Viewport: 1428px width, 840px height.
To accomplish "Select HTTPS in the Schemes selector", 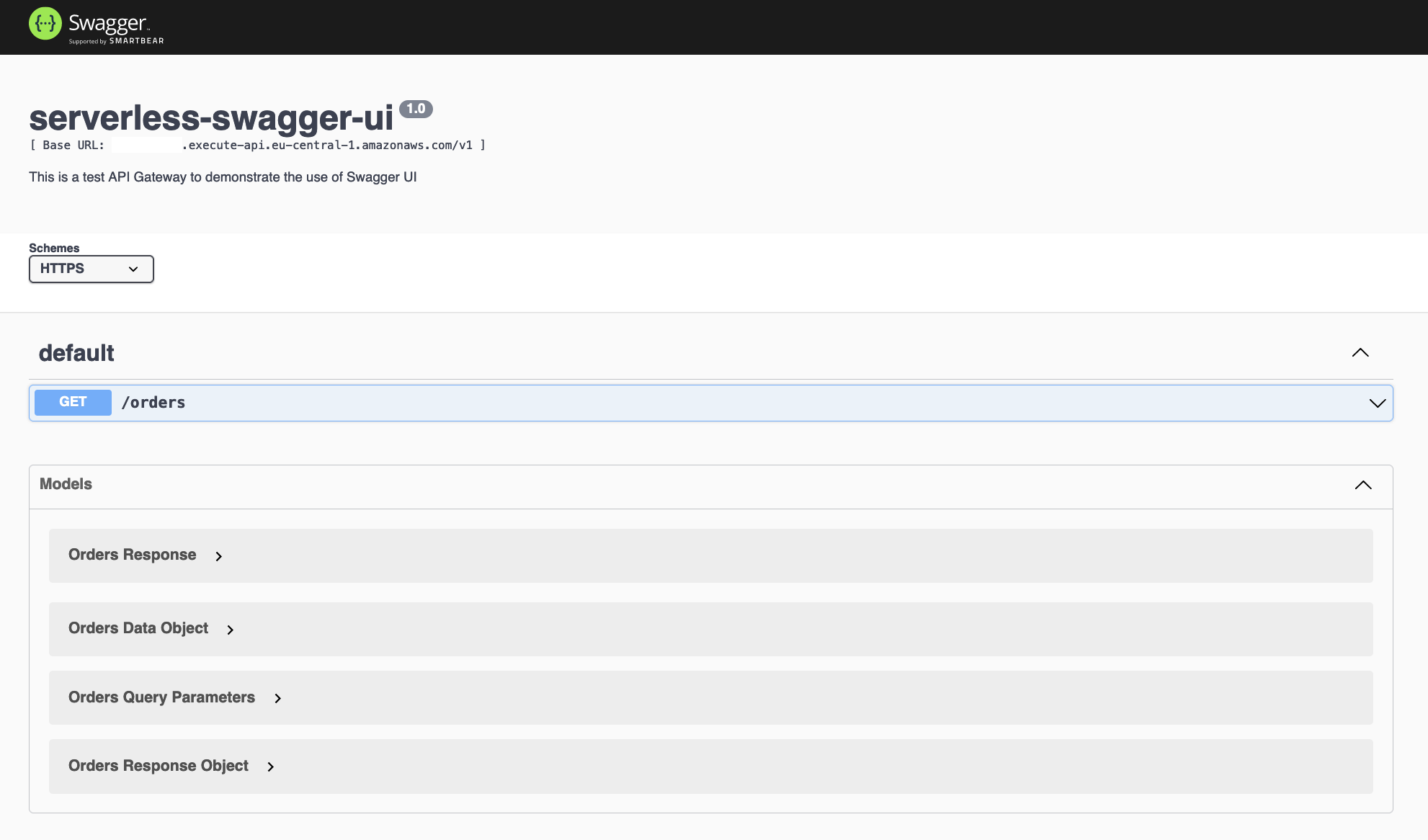I will click(91, 269).
